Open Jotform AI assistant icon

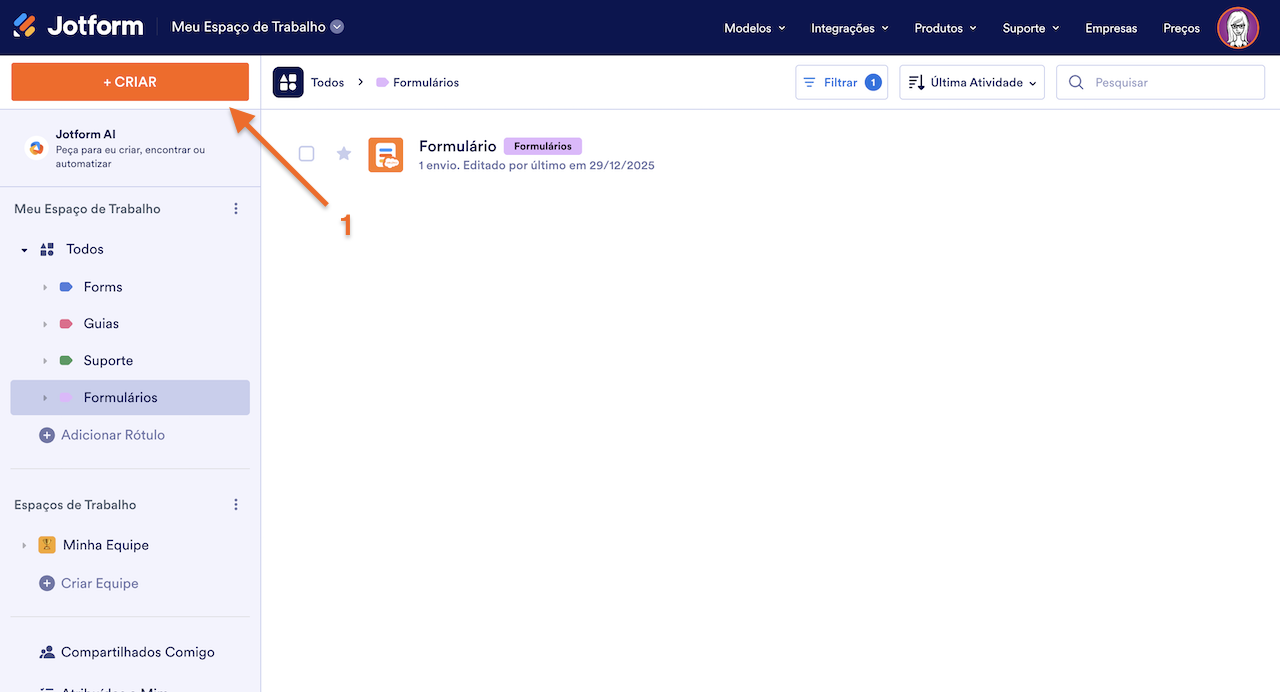(x=37, y=148)
